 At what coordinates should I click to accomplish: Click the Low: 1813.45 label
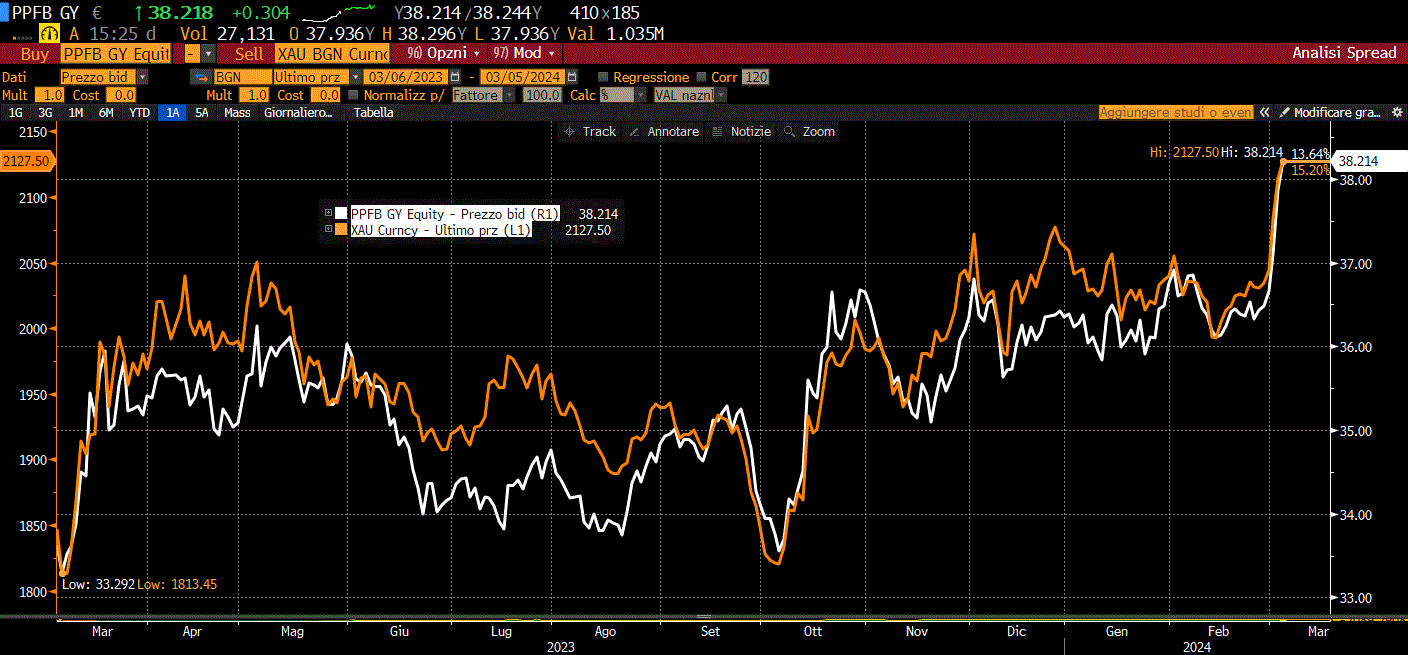pyautogui.click(x=177, y=584)
